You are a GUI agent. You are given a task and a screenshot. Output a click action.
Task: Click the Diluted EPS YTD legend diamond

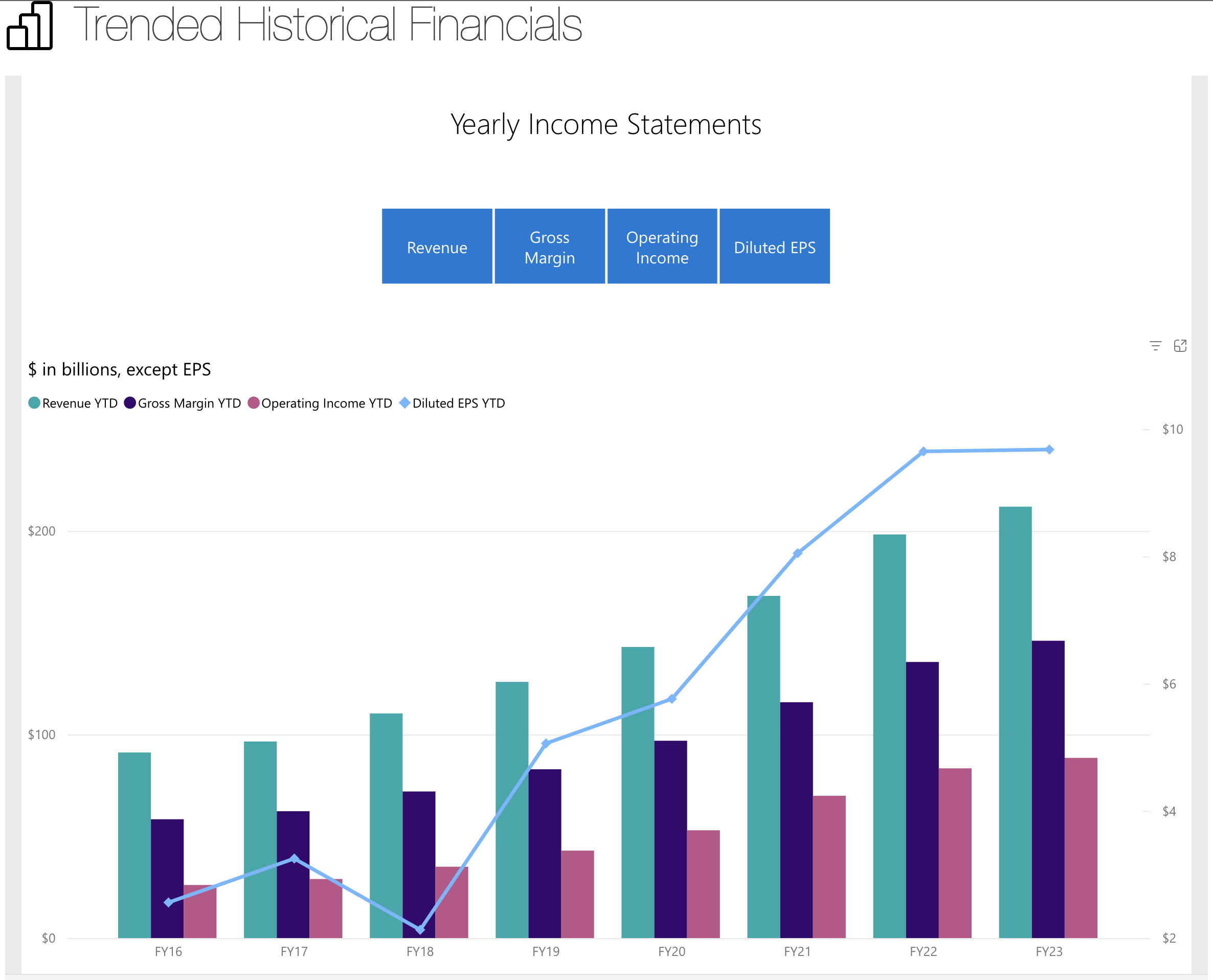point(404,403)
